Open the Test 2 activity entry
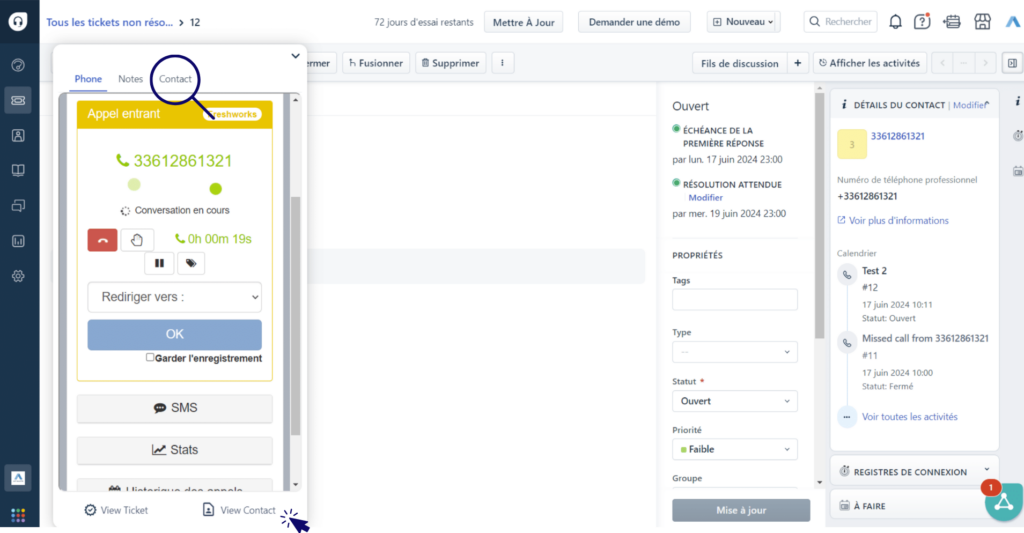Viewport: 1024px width, 533px height. [x=874, y=270]
